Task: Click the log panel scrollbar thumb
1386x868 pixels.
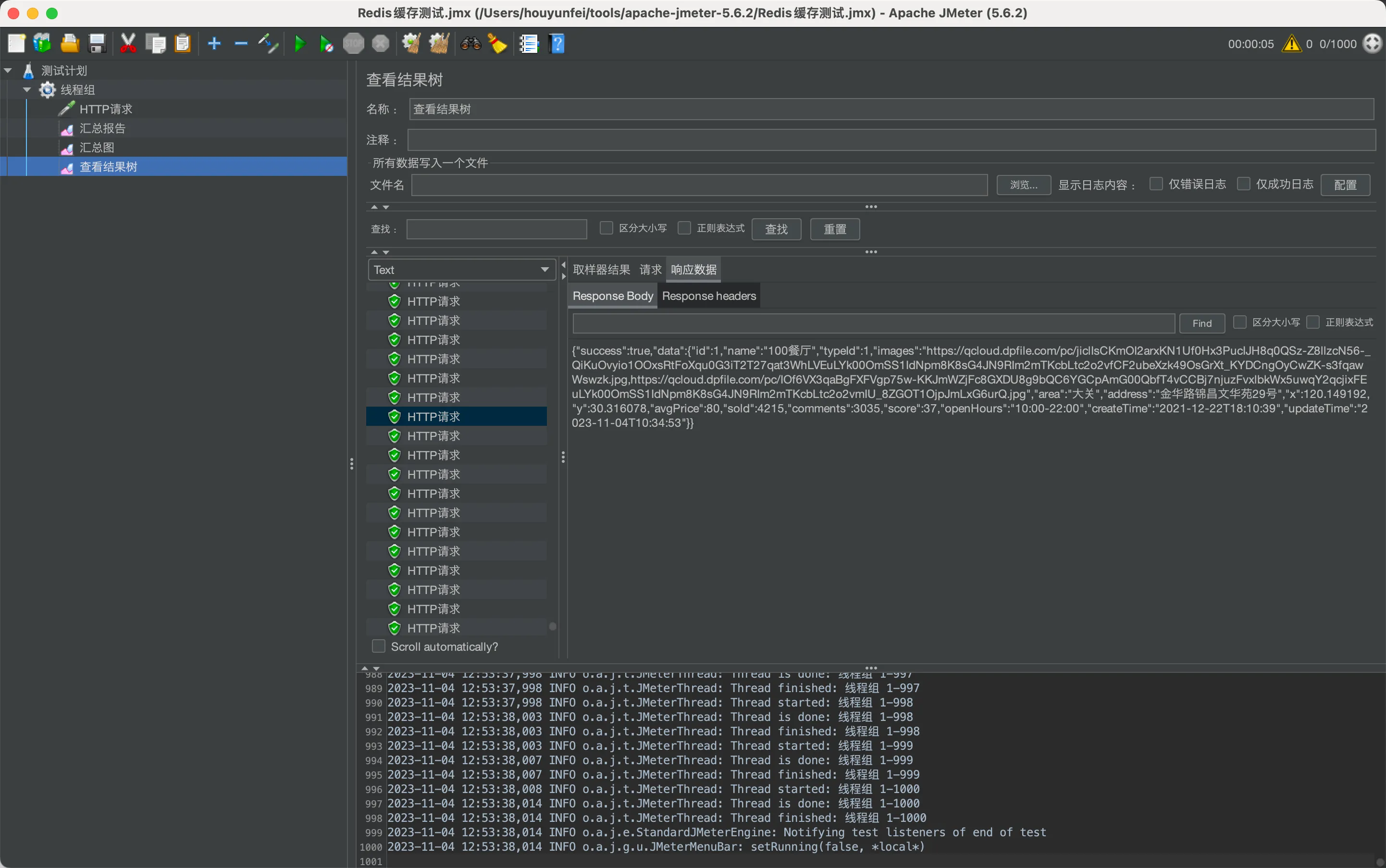Action: point(1380,862)
